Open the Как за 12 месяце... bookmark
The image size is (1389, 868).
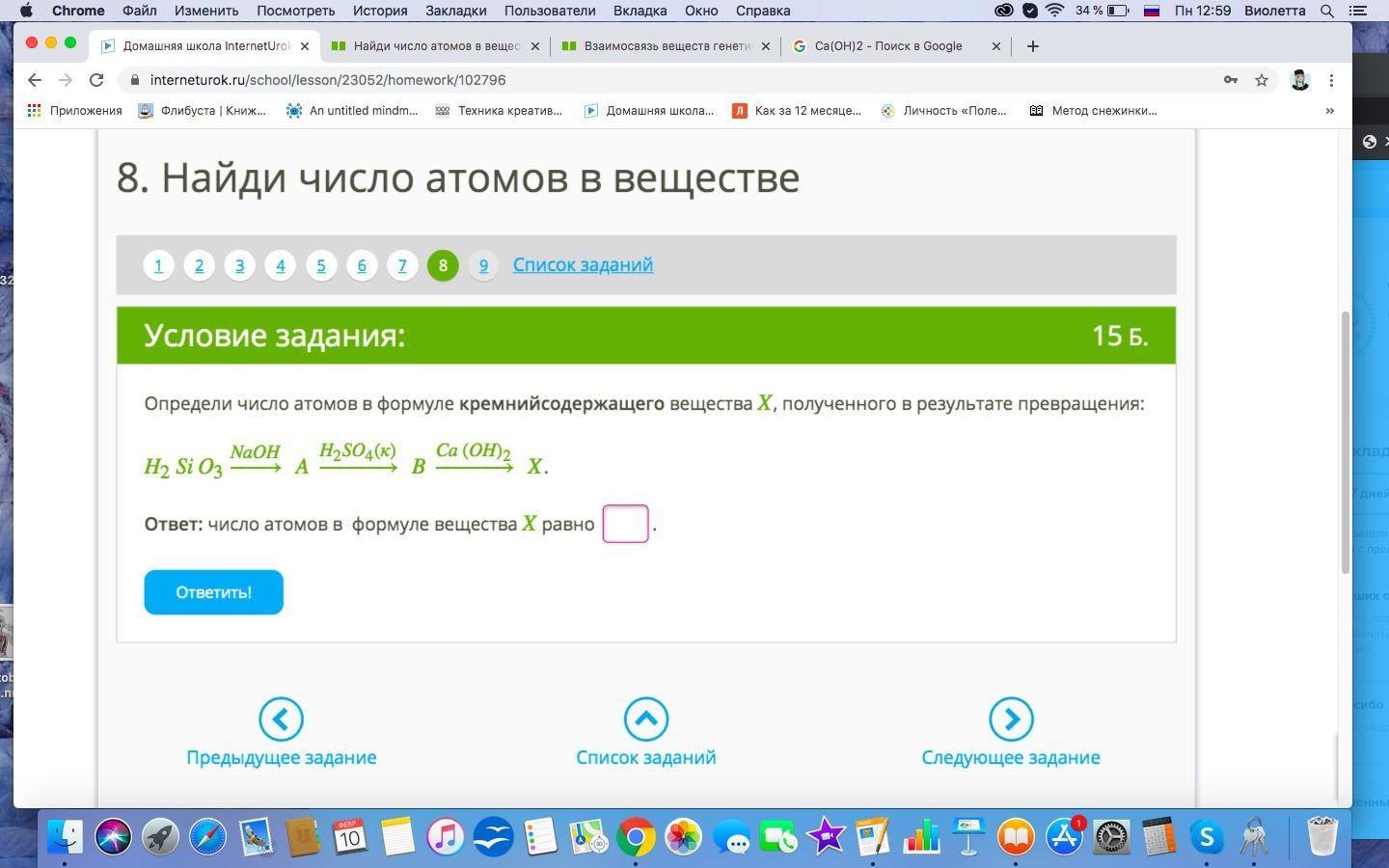coord(797,111)
